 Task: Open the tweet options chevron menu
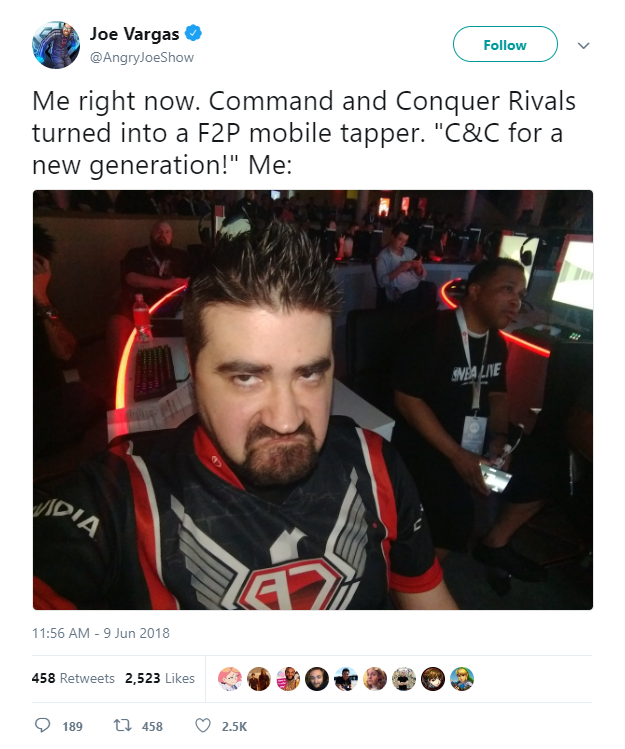583,46
